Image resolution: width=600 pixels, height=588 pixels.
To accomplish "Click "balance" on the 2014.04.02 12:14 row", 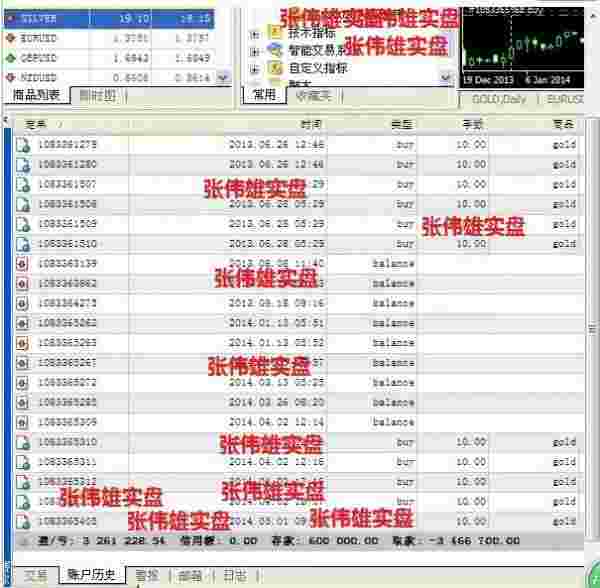I will click(393, 422).
